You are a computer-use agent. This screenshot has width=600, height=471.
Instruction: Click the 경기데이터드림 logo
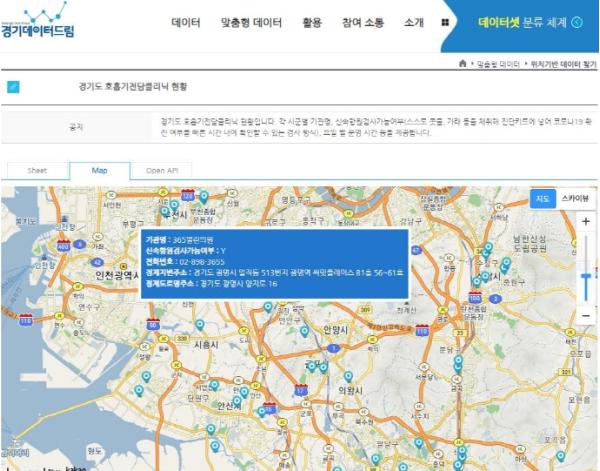(x=40, y=22)
